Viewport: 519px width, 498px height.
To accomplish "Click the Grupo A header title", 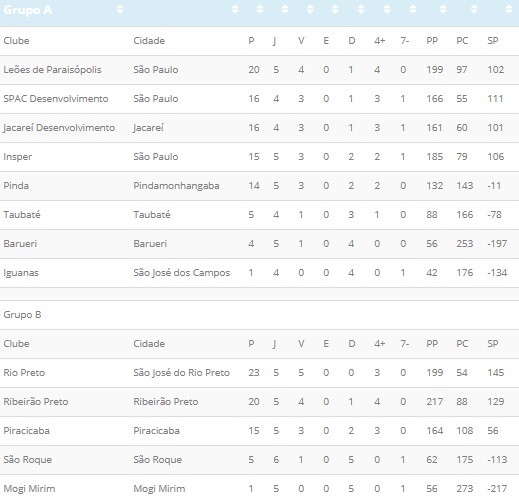I will click(x=28, y=10).
